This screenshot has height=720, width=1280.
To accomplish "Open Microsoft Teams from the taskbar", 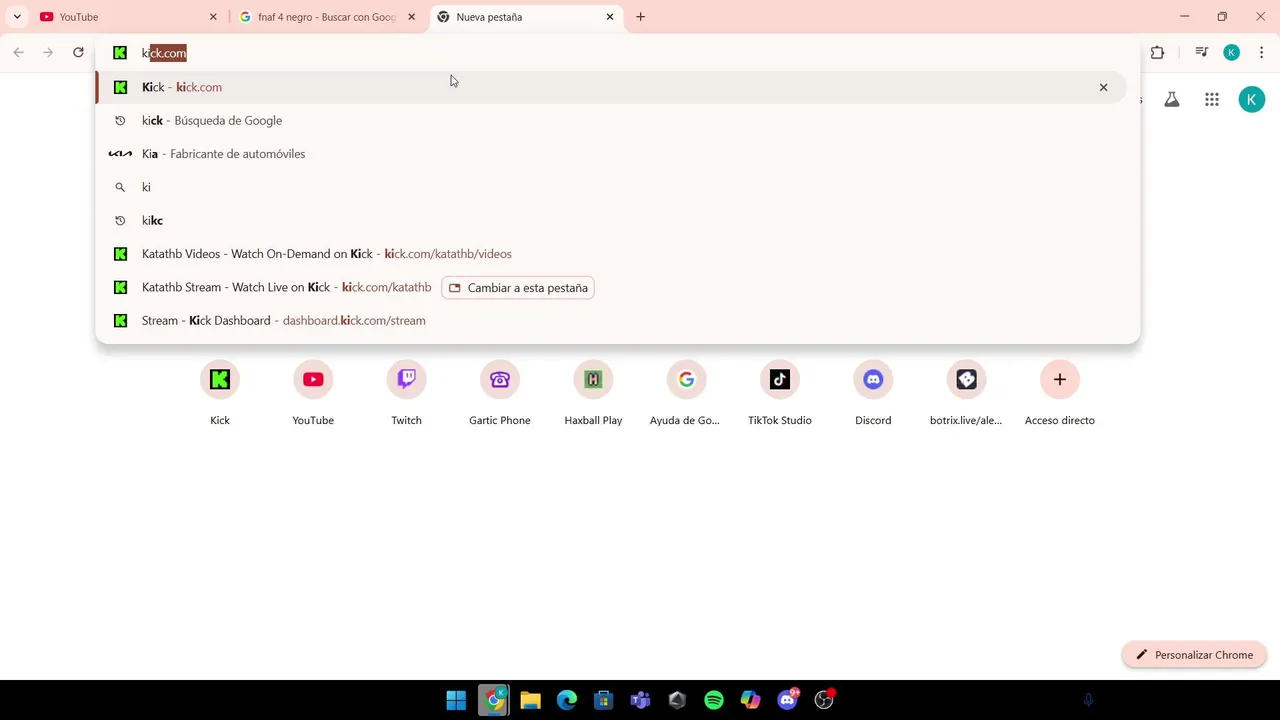I will point(640,700).
